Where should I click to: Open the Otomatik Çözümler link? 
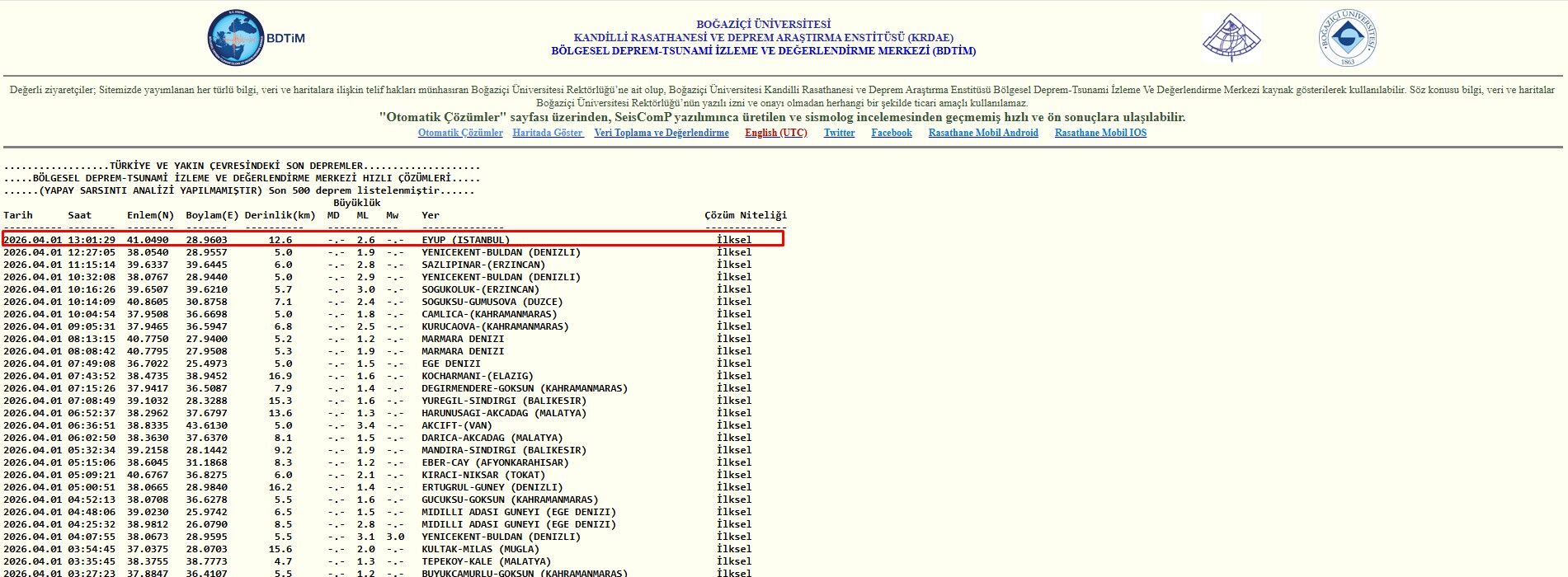[460, 133]
